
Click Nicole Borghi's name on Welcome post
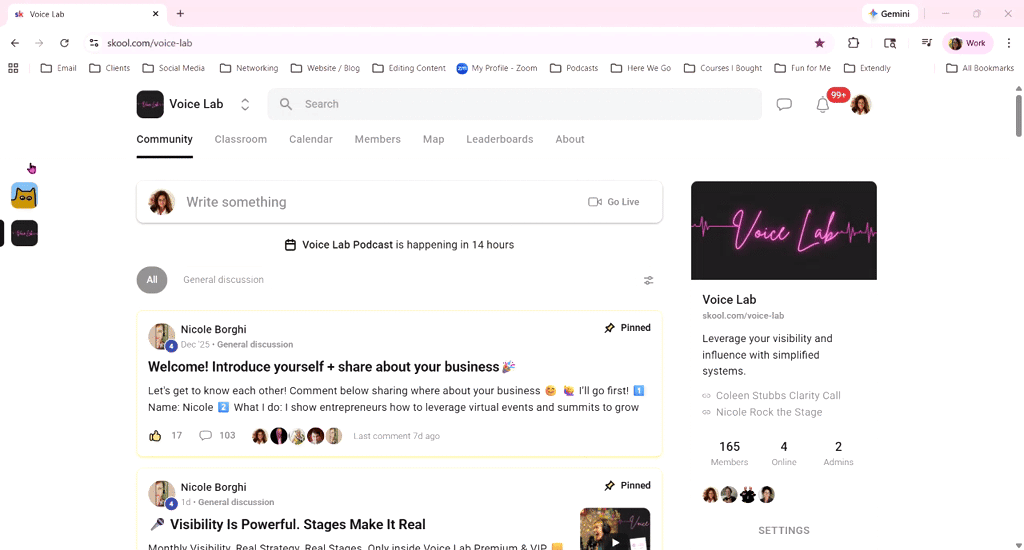(x=214, y=329)
